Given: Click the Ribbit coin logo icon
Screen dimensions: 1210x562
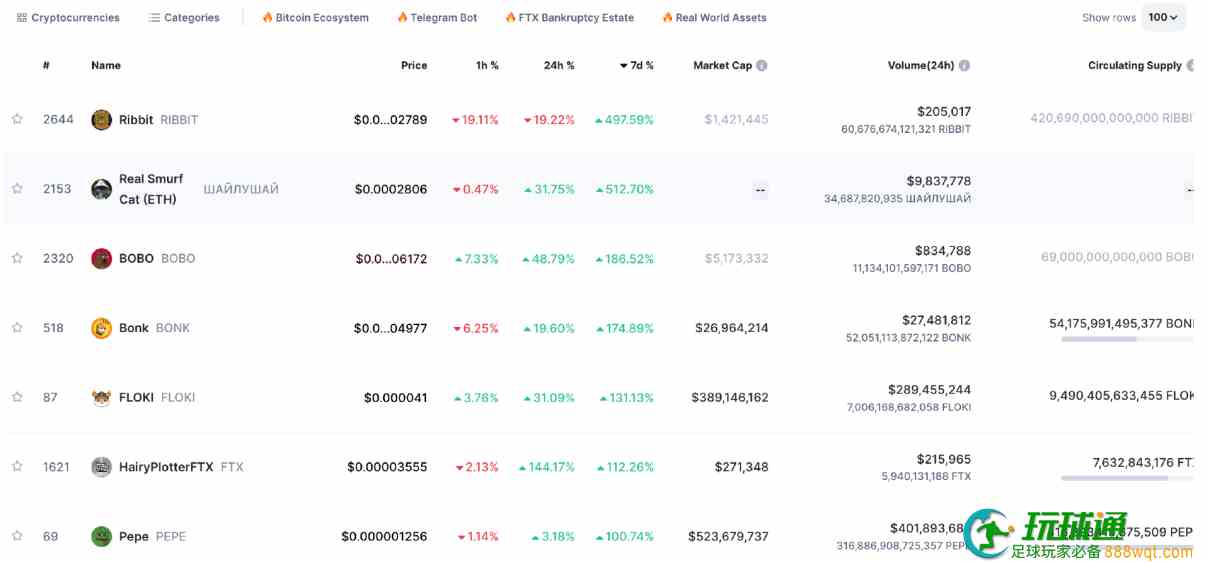Looking at the screenshot, I should [101, 120].
